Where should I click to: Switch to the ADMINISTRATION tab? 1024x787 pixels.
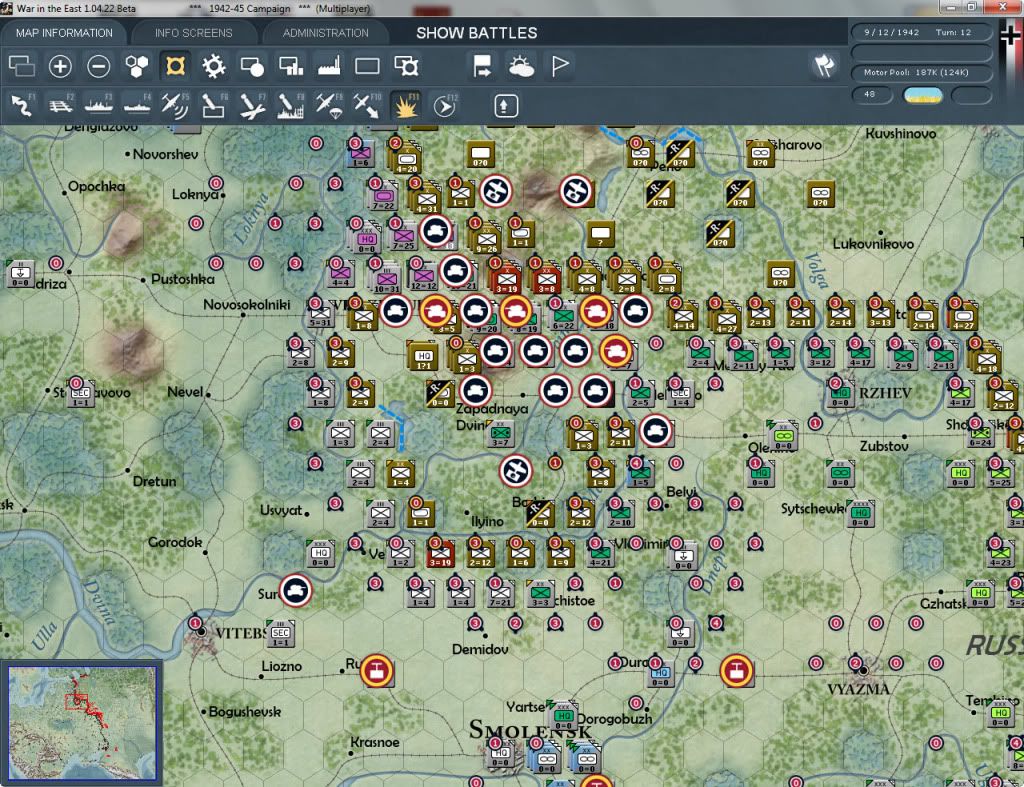coord(325,33)
